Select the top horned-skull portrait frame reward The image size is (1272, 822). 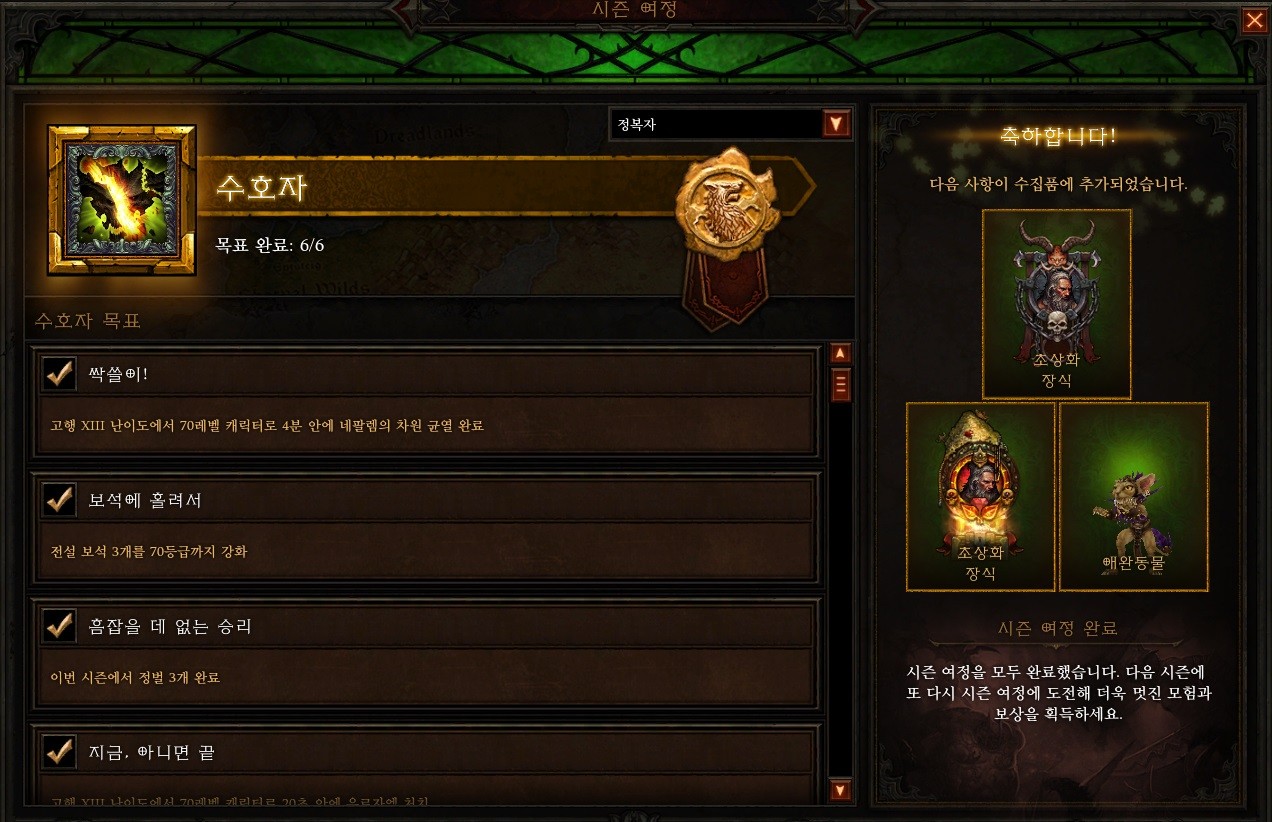click(1057, 304)
